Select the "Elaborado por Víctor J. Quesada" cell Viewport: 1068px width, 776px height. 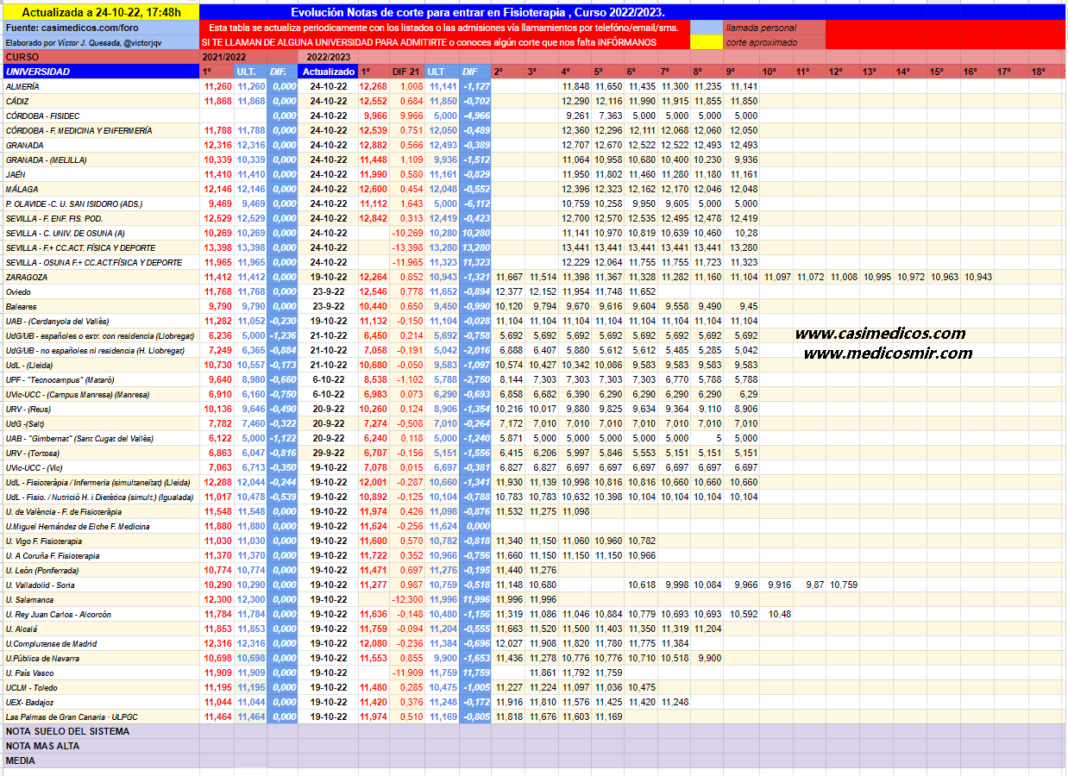(x=101, y=42)
